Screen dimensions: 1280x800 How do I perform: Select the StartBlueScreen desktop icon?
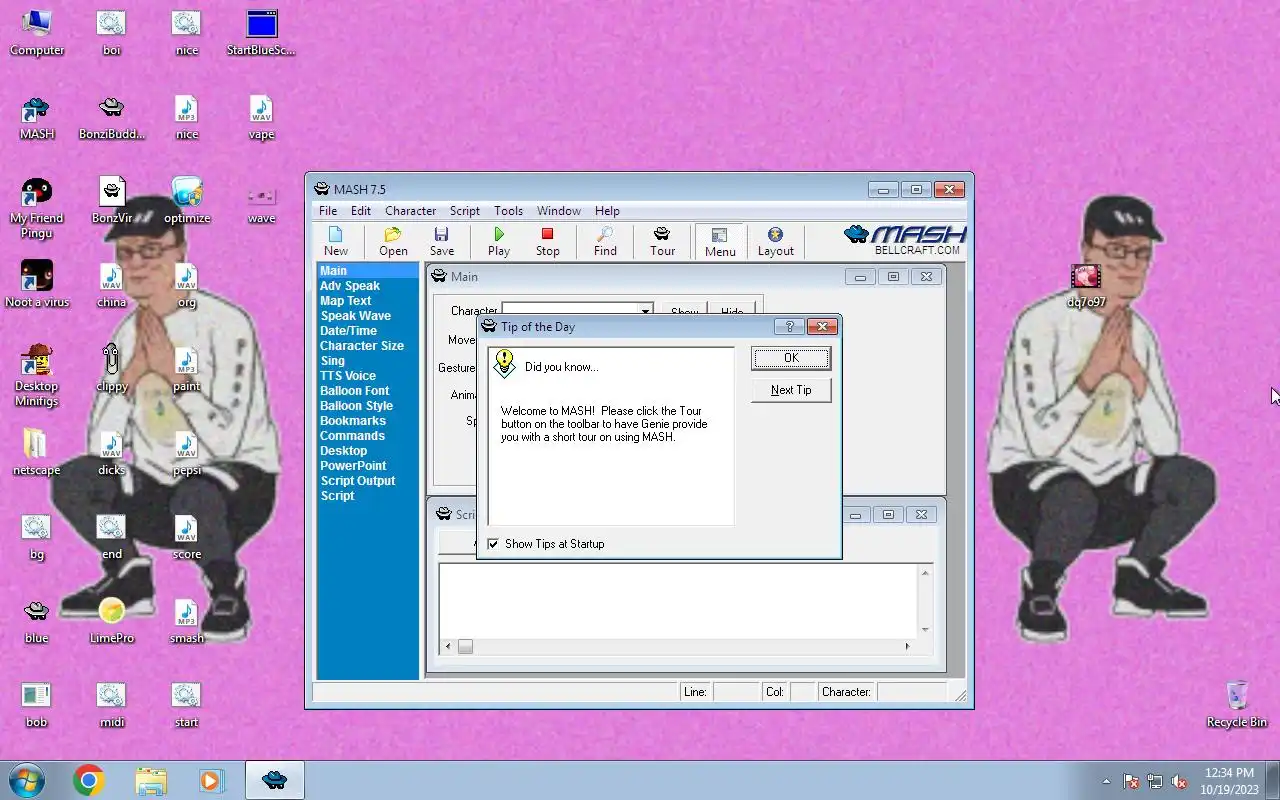[x=261, y=33]
